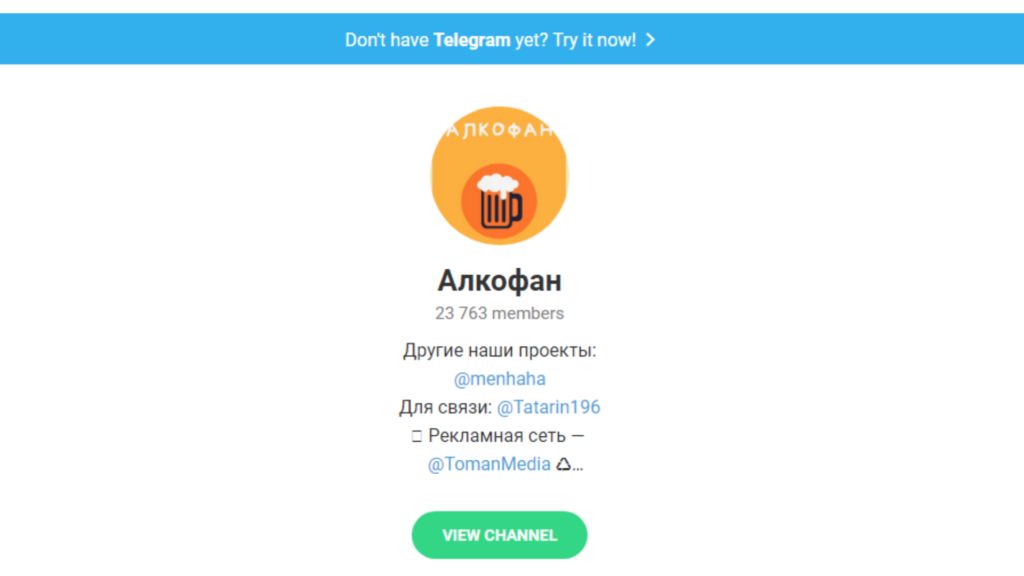Screen dimensions: 1024x576
Task: Click 'Другие наши проекты:' text
Action: 500,351
